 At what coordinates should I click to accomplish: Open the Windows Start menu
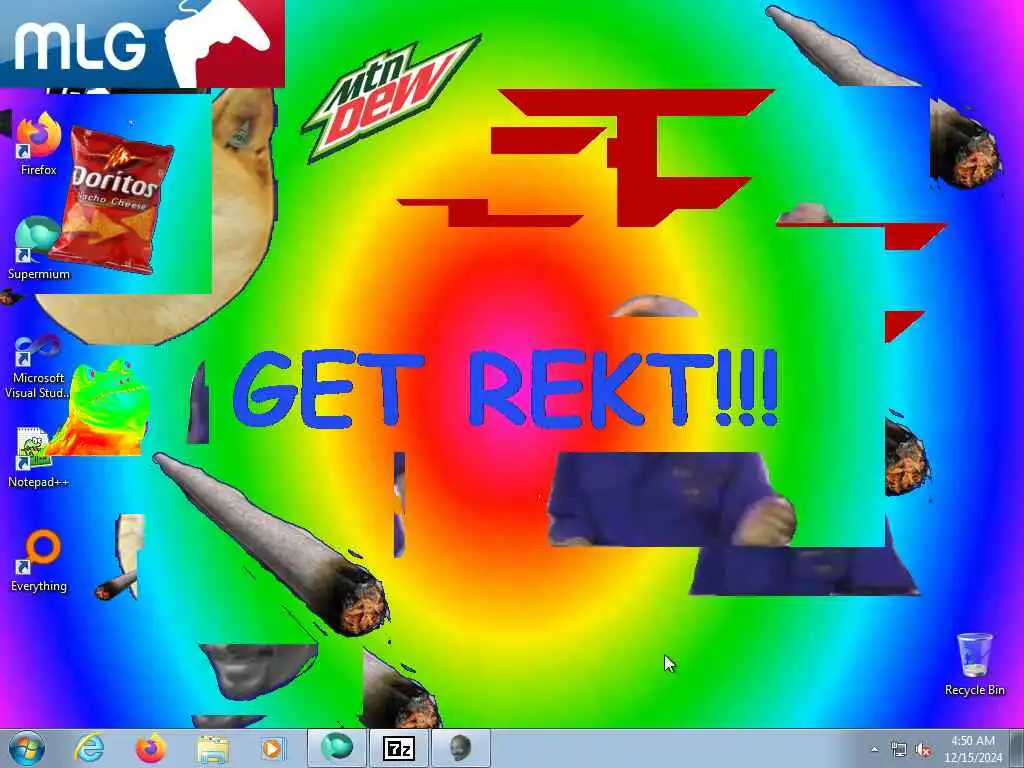tap(27, 748)
